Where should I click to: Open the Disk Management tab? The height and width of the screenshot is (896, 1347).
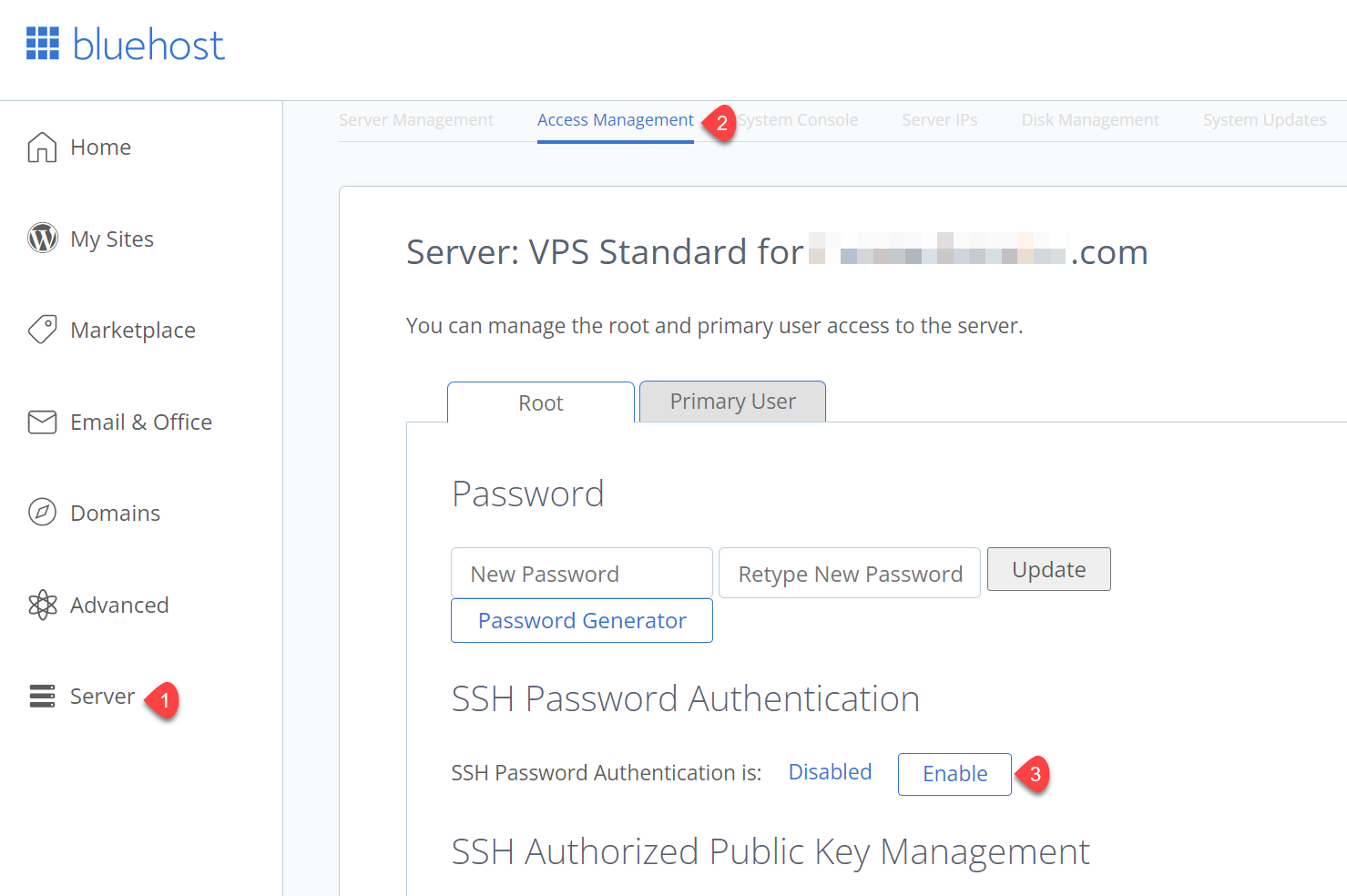point(1090,120)
